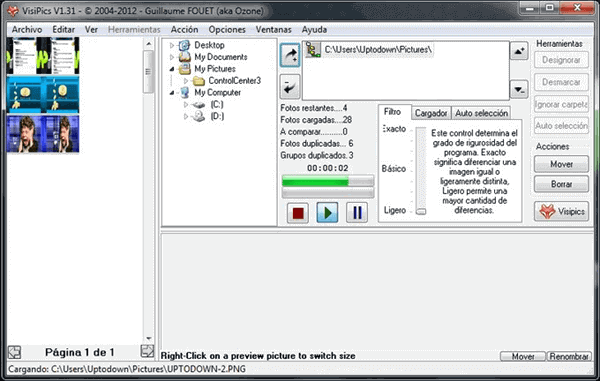Click the expand icon right of Página 1 de 1
600x381 pixels.
tap(147, 351)
